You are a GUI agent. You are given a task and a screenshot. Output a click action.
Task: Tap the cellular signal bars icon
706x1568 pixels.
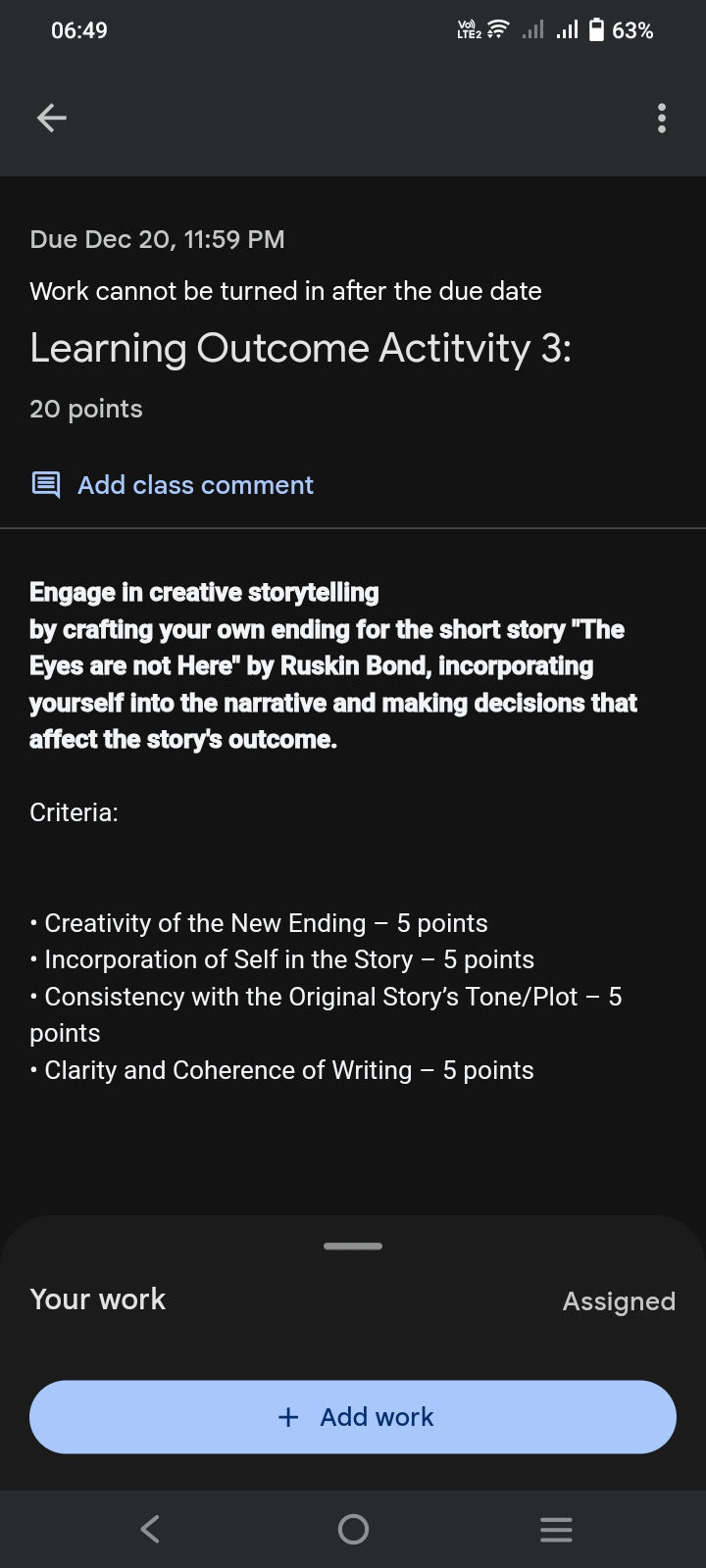[x=566, y=30]
